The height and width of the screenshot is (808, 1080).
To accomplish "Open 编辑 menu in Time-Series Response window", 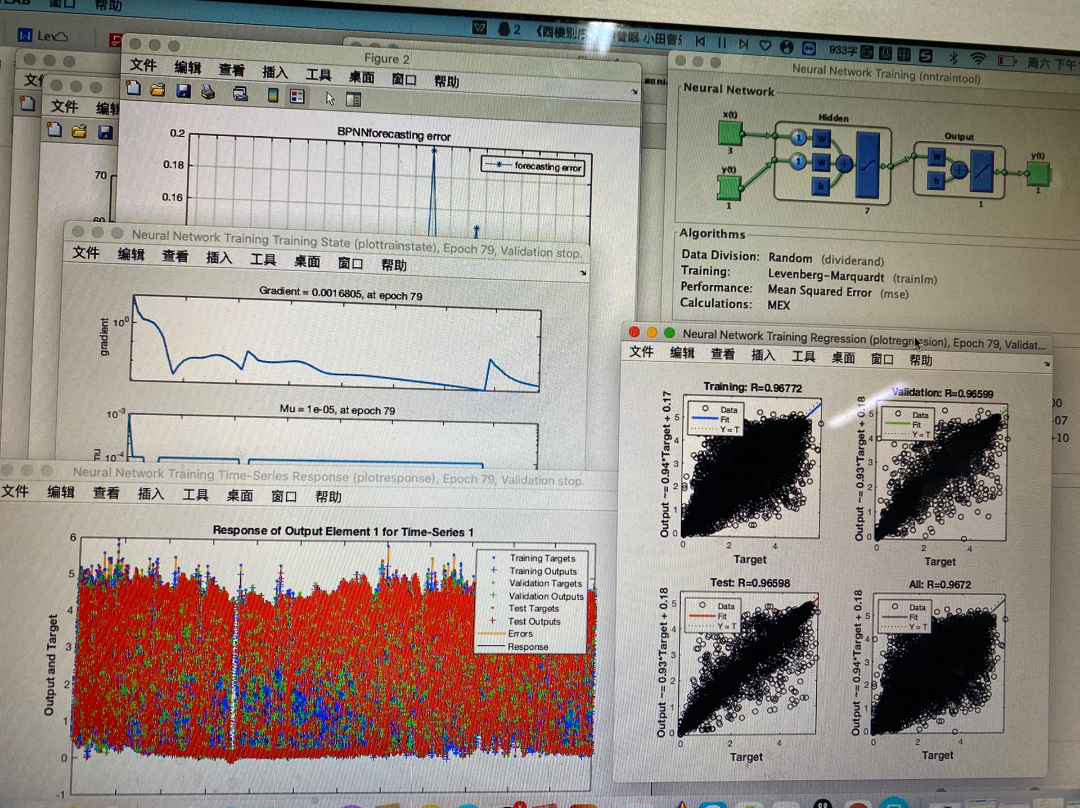I will coord(61,492).
